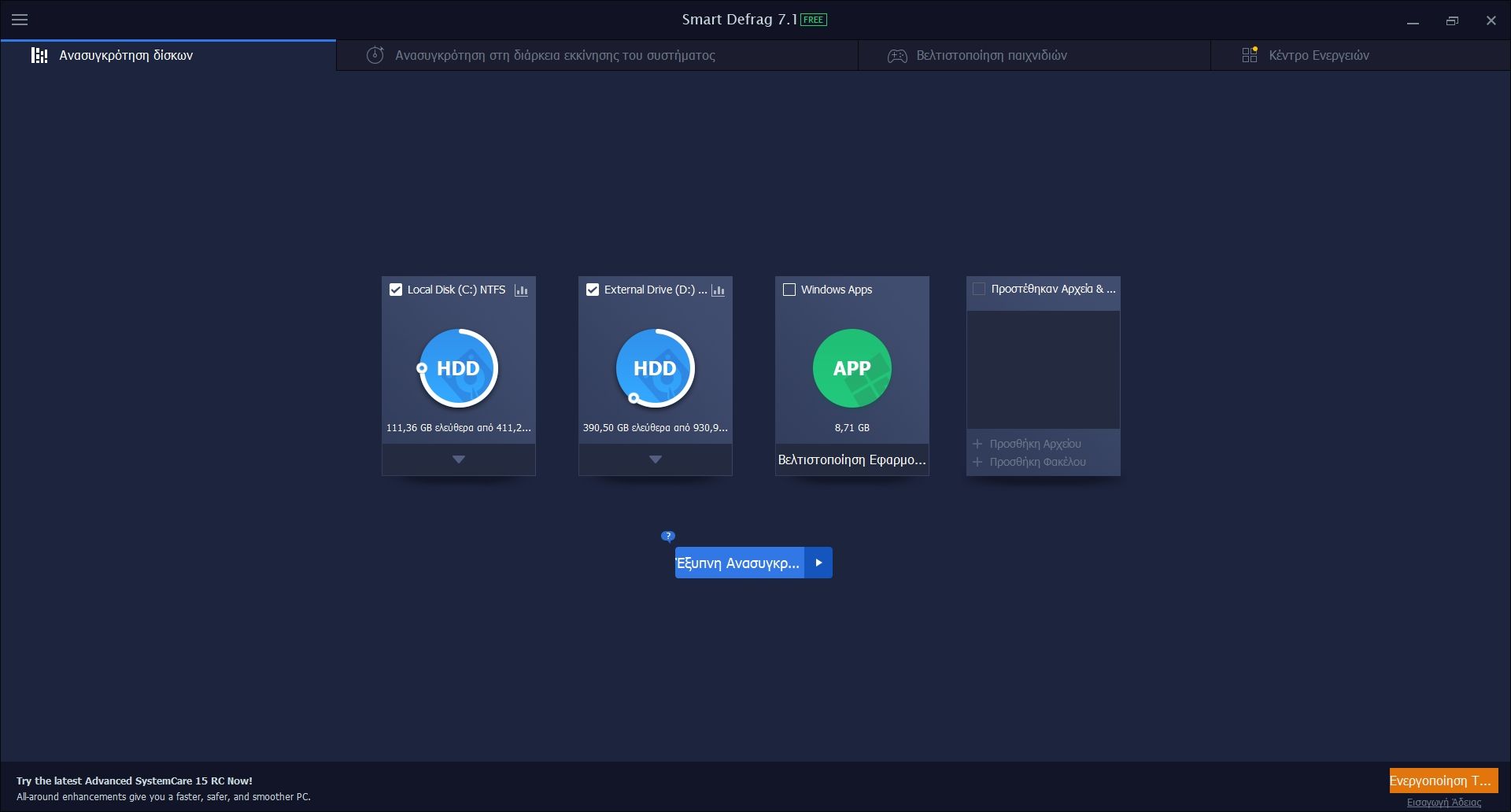Click the FREE edition badge in title
This screenshot has width=1511, height=812.
[x=814, y=20]
